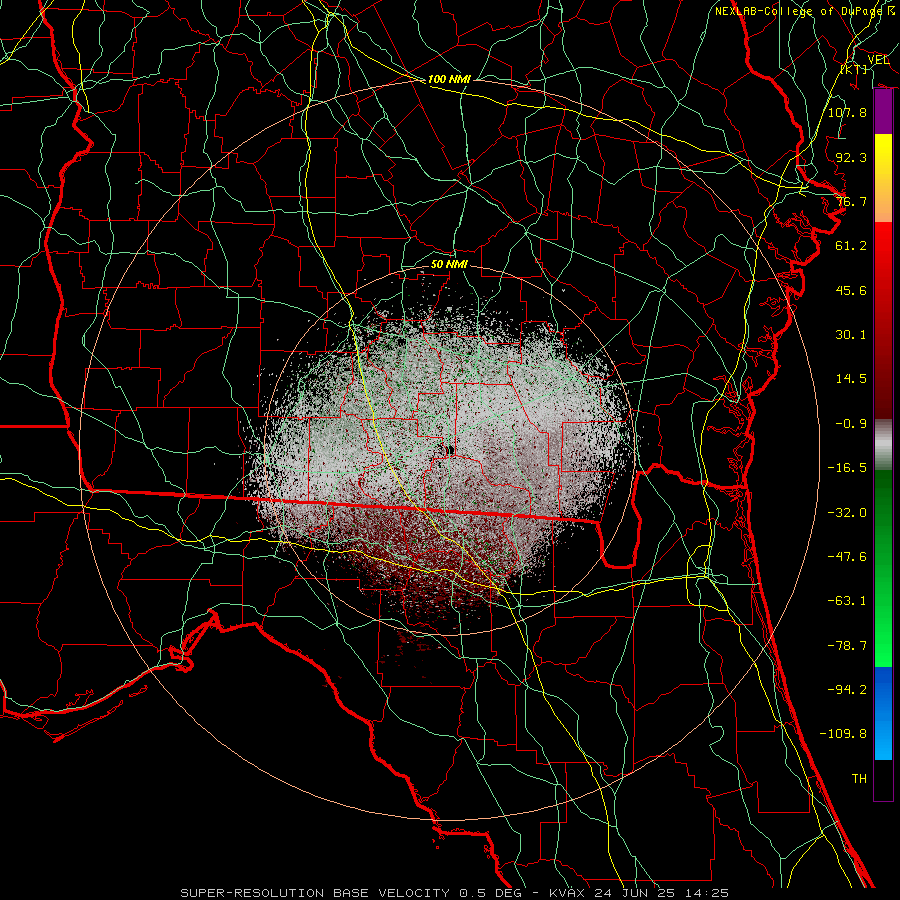Image resolution: width=900 pixels, height=900 pixels.
Task: Click the VEL legend title
Action: point(878,60)
